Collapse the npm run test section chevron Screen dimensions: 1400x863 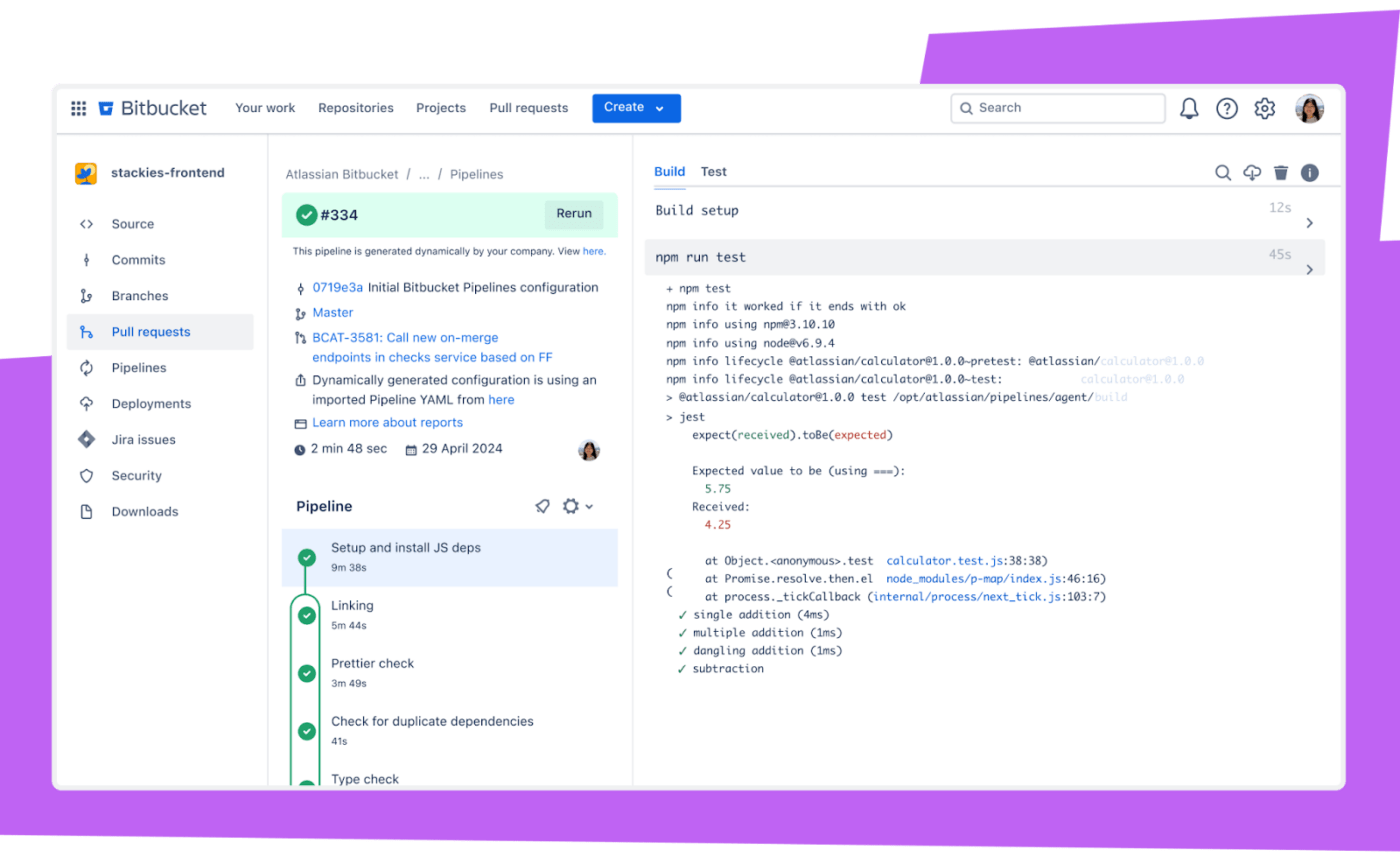(1309, 269)
